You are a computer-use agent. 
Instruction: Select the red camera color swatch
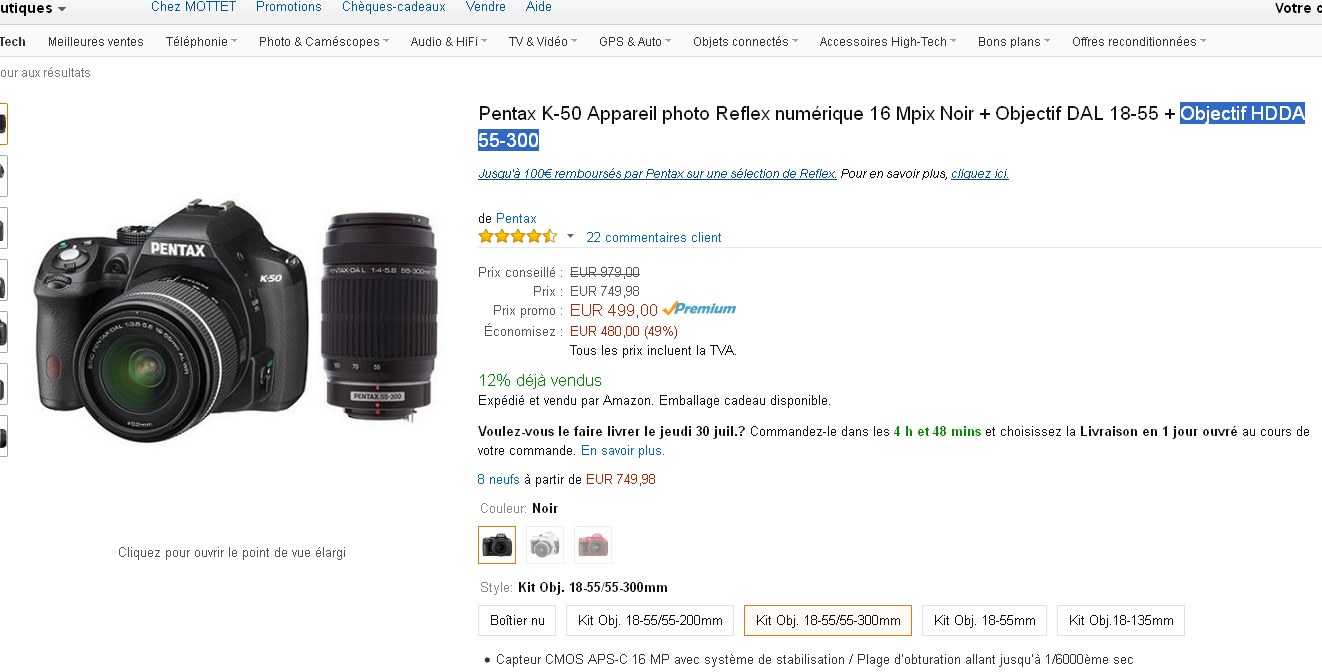pos(593,545)
